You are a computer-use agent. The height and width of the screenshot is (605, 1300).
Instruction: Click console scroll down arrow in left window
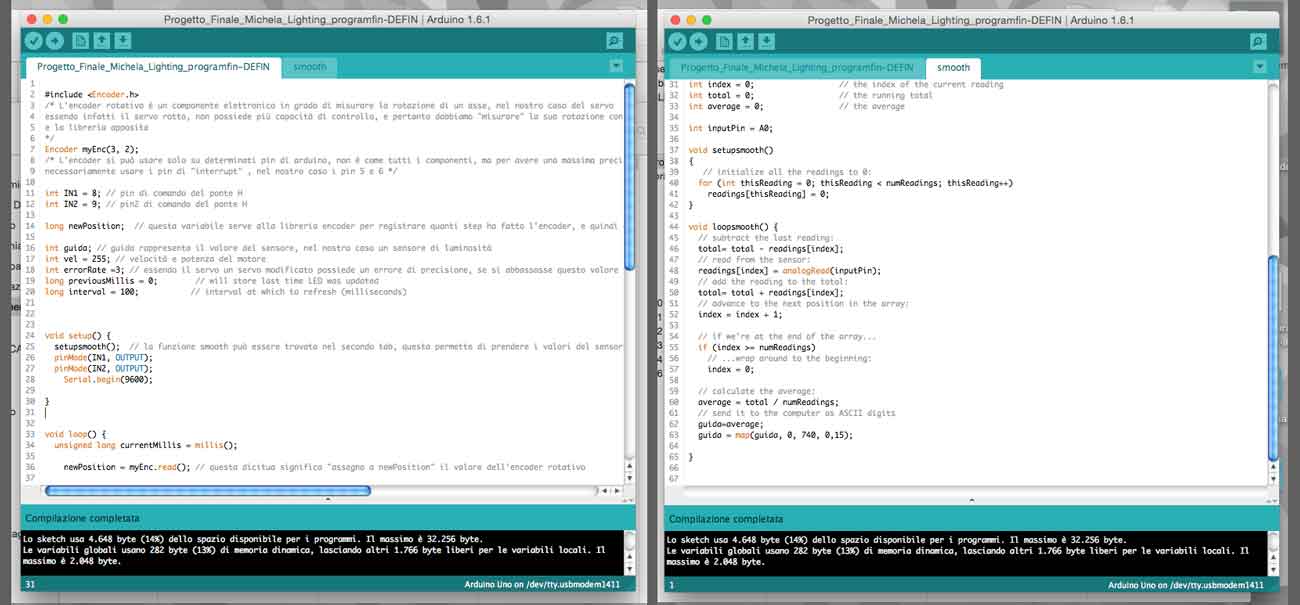tap(629, 570)
